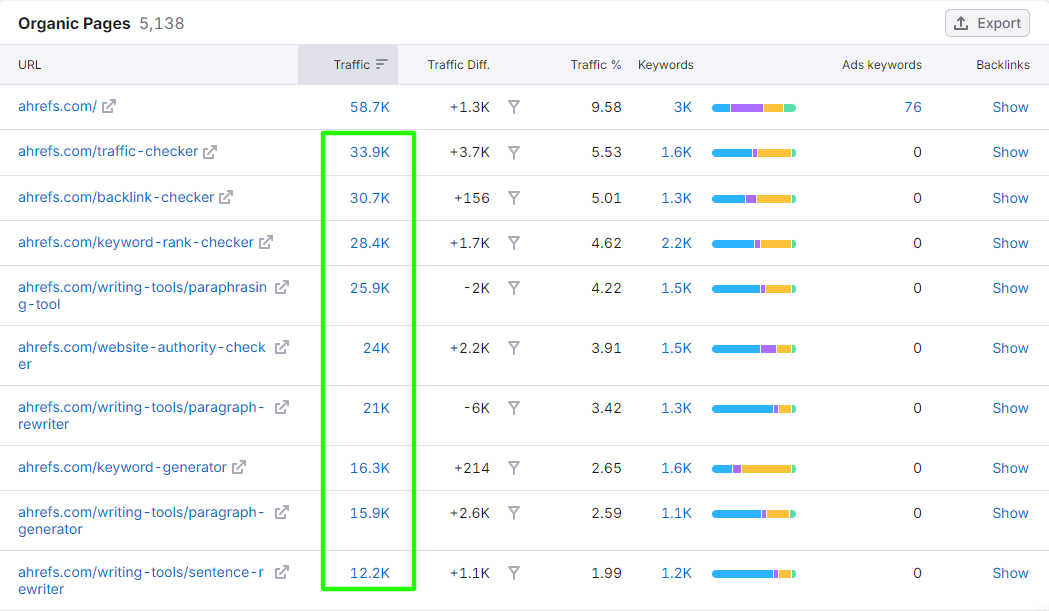Screen dimensions: 1049x611
Task: Click the 3K keywords value
Action: point(683,107)
